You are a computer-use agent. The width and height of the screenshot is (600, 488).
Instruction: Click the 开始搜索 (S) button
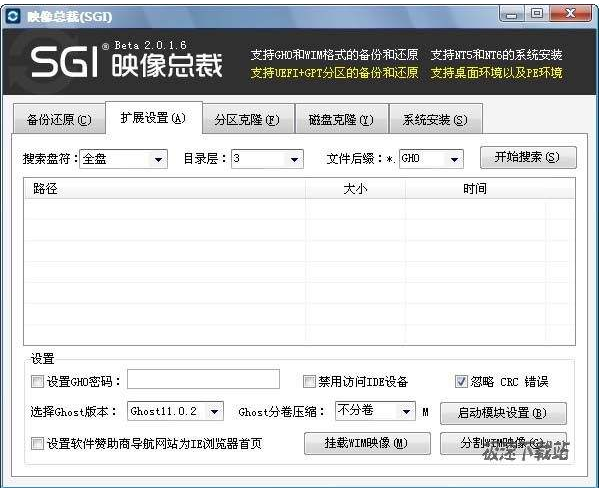tap(528, 157)
